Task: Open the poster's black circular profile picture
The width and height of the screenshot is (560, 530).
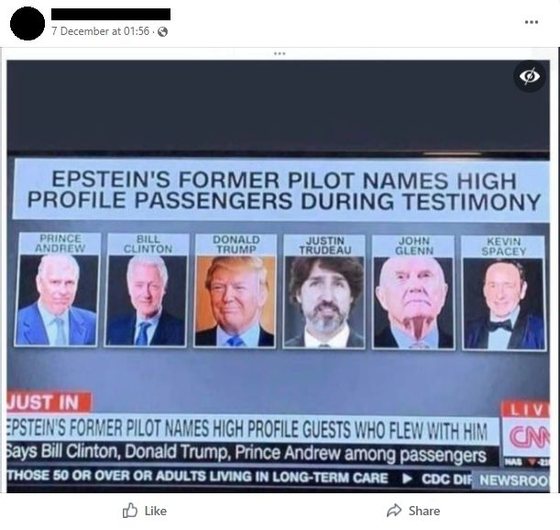Action: [x=28, y=24]
